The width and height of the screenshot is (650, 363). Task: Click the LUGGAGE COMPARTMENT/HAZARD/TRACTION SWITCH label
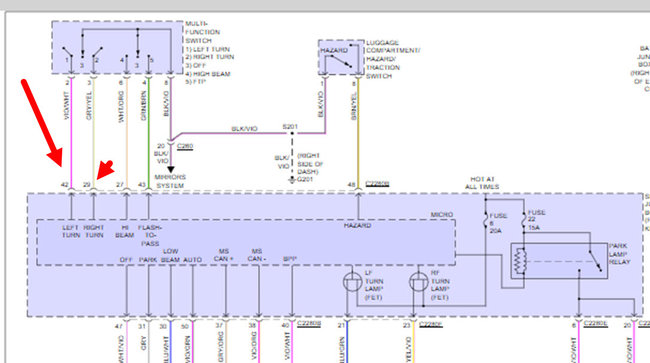pyautogui.click(x=393, y=59)
